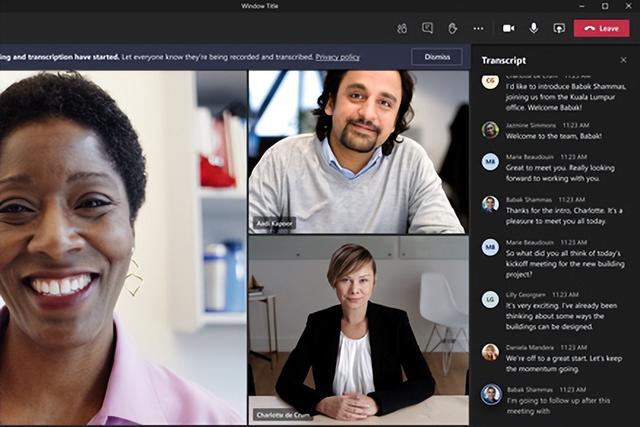Select the Charlotte de Crum video tile
The width and height of the screenshot is (640, 427).
coord(359,330)
